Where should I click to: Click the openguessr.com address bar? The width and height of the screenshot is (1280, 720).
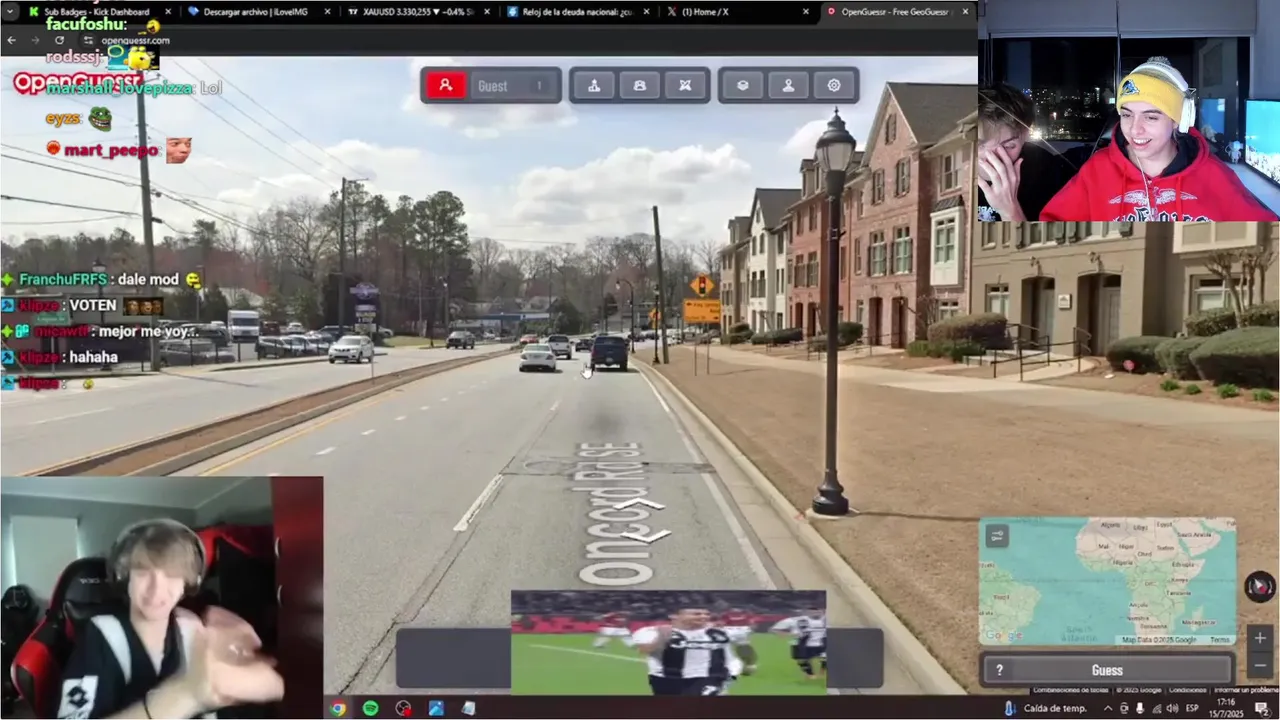pyautogui.click(x=135, y=40)
